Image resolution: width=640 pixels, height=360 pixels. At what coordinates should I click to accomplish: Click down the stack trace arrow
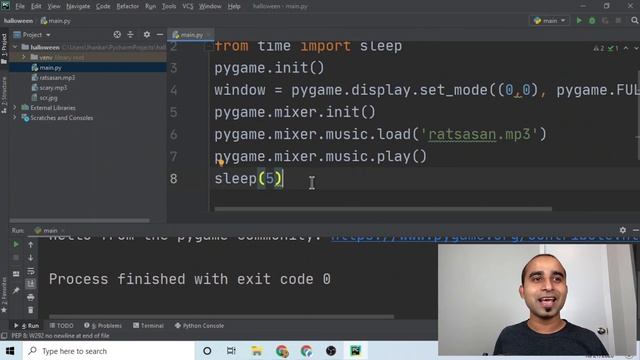(31, 258)
